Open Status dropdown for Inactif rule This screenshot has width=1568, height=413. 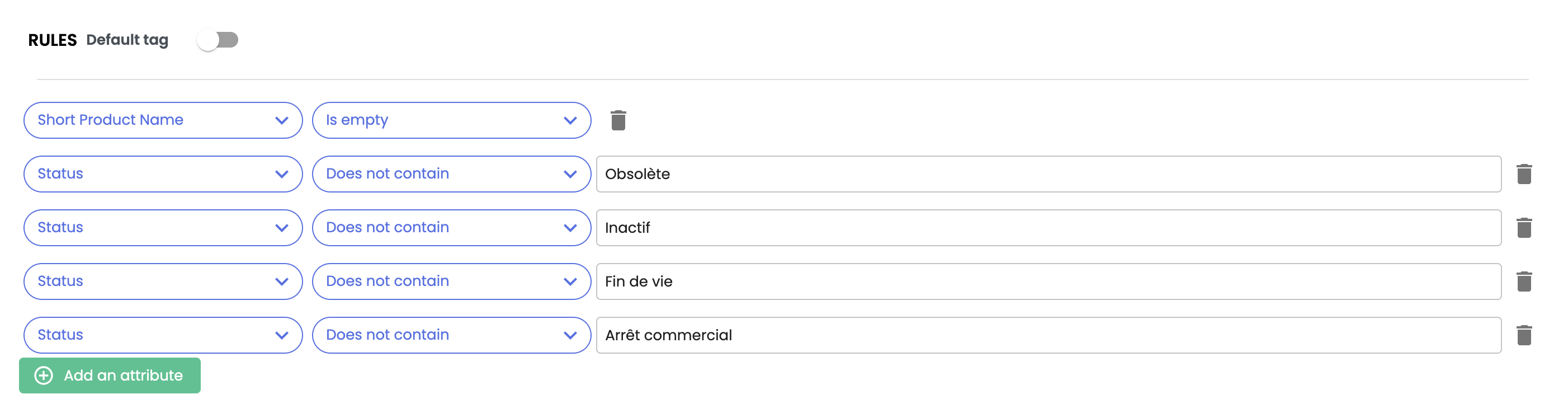pyautogui.click(x=163, y=228)
